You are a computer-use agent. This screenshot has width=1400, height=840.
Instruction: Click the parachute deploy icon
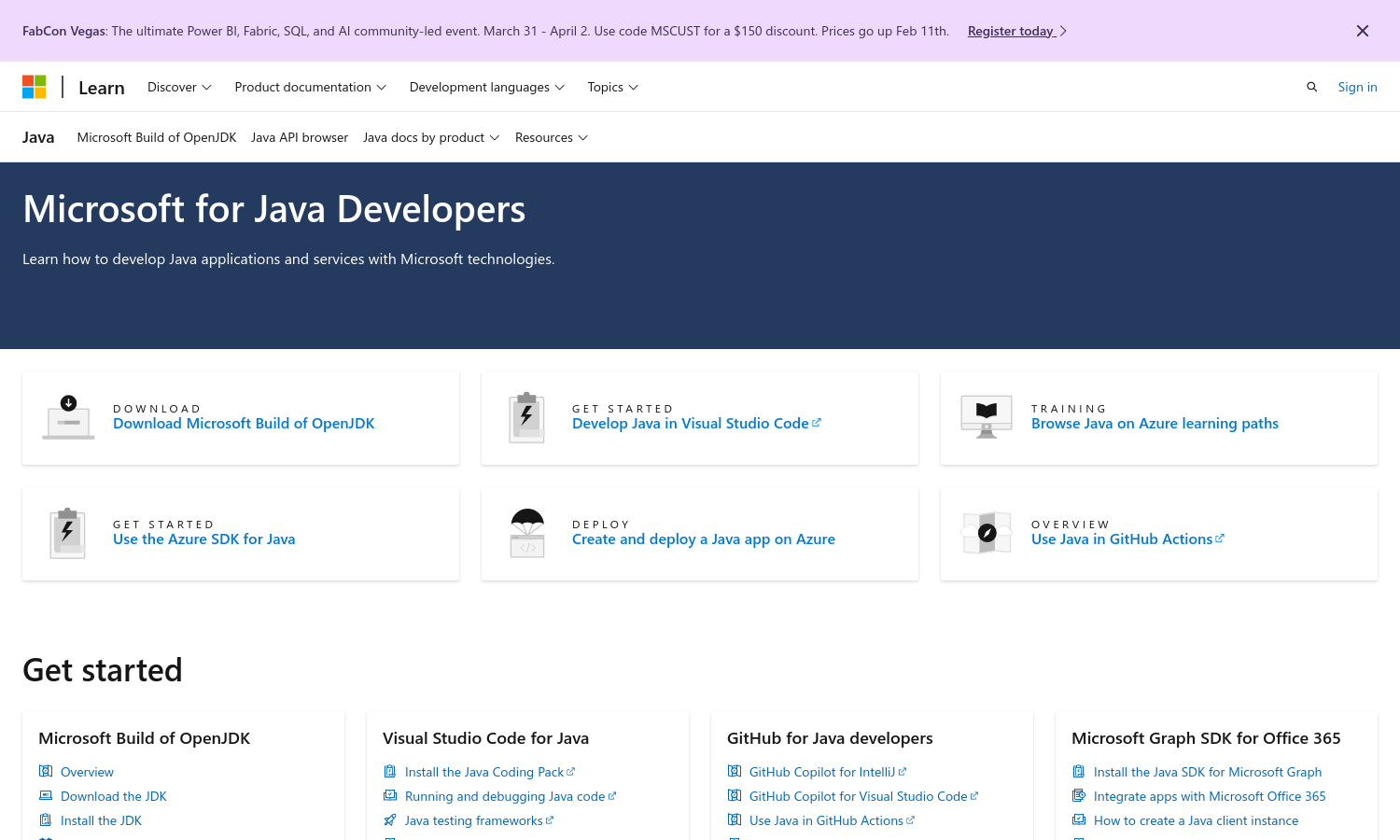[527, 534]
